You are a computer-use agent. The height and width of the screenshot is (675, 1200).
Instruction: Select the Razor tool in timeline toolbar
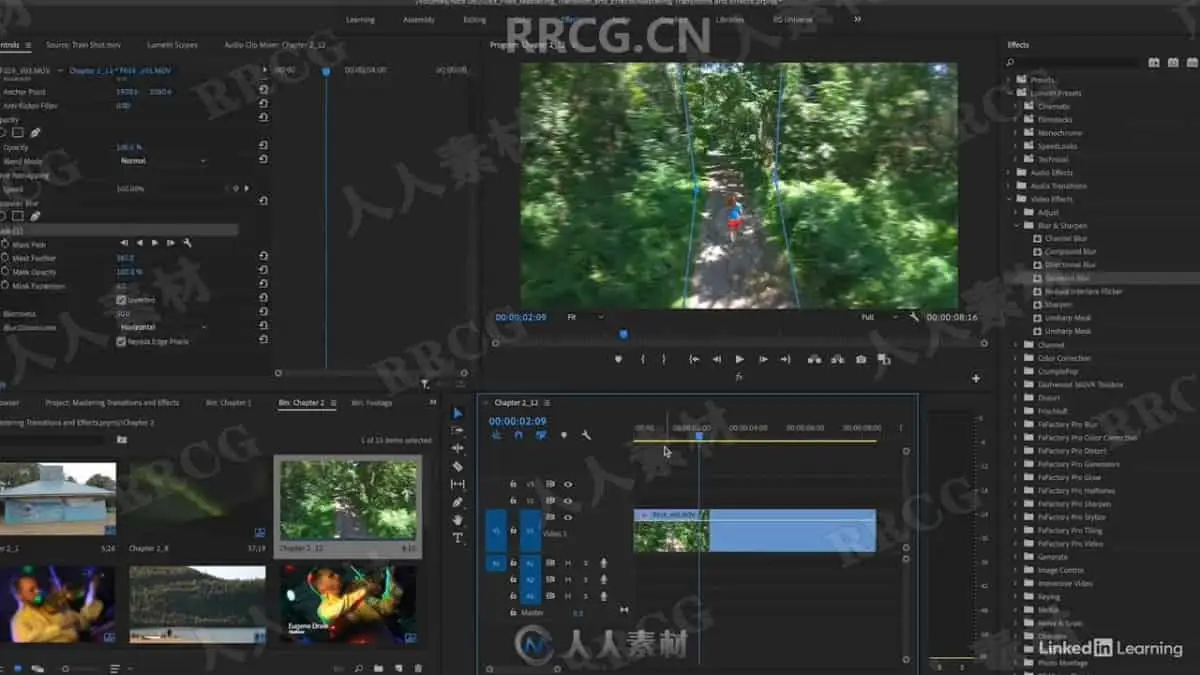pos(458,466)
